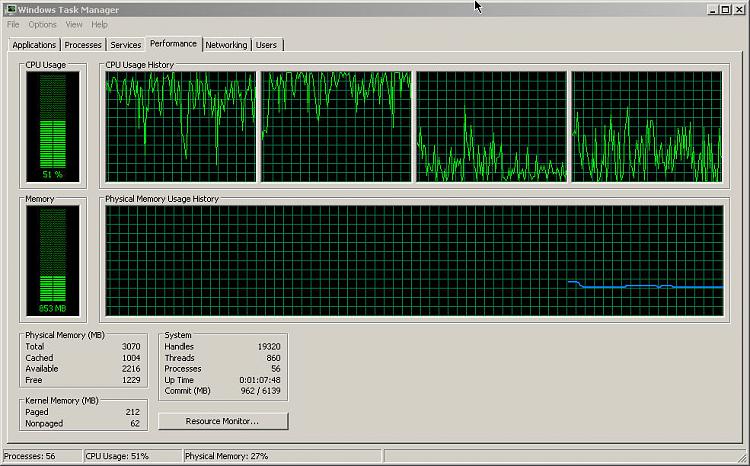The height and width of the screenshot is (466, 750).
Task: Select the Paged kernel memory value 212
Action: 132,412
